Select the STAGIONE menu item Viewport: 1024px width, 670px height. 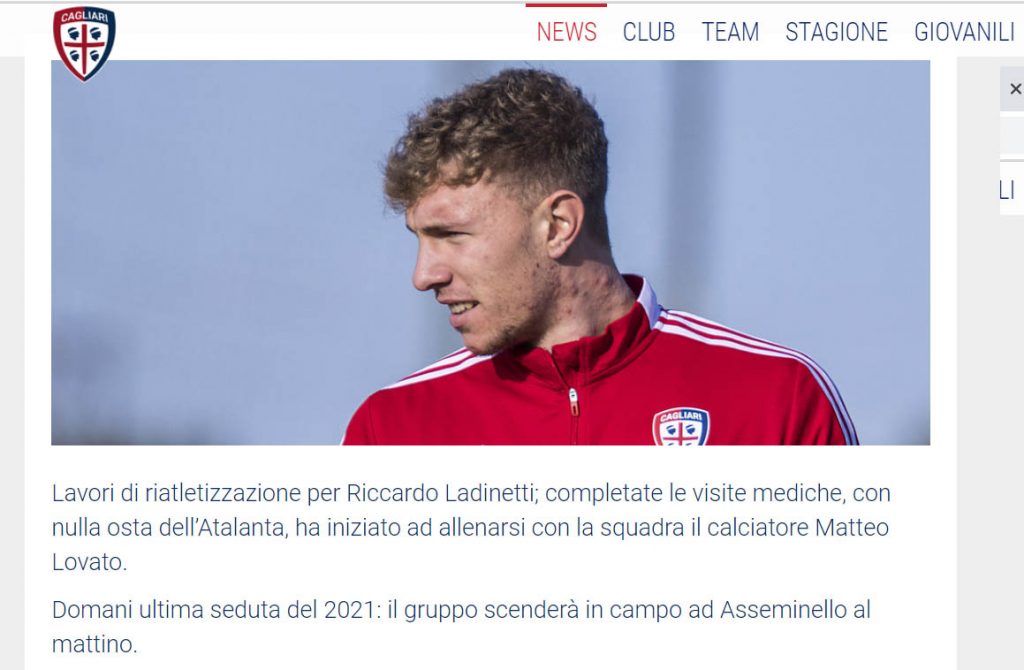tap(837, 32)
